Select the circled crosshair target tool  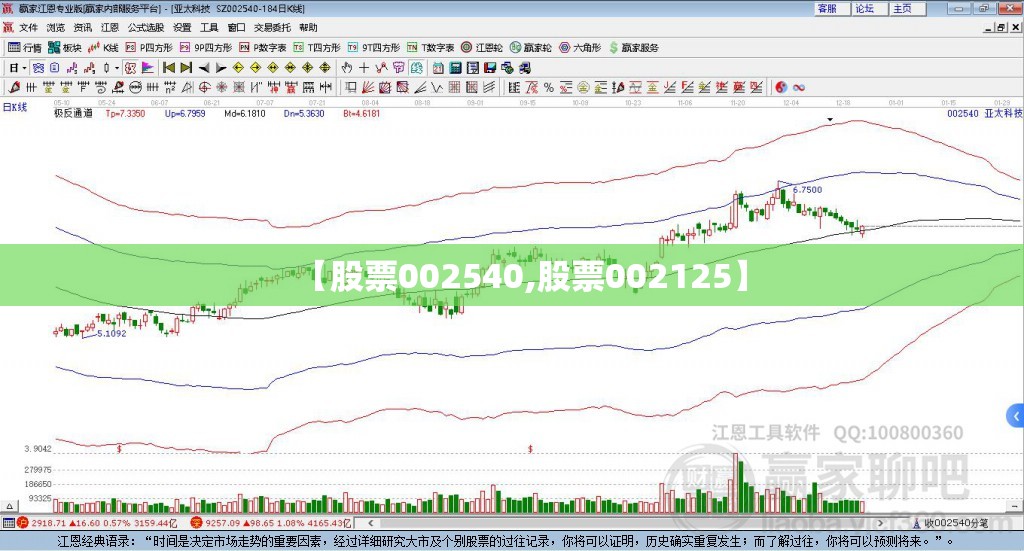pos(204,87)
